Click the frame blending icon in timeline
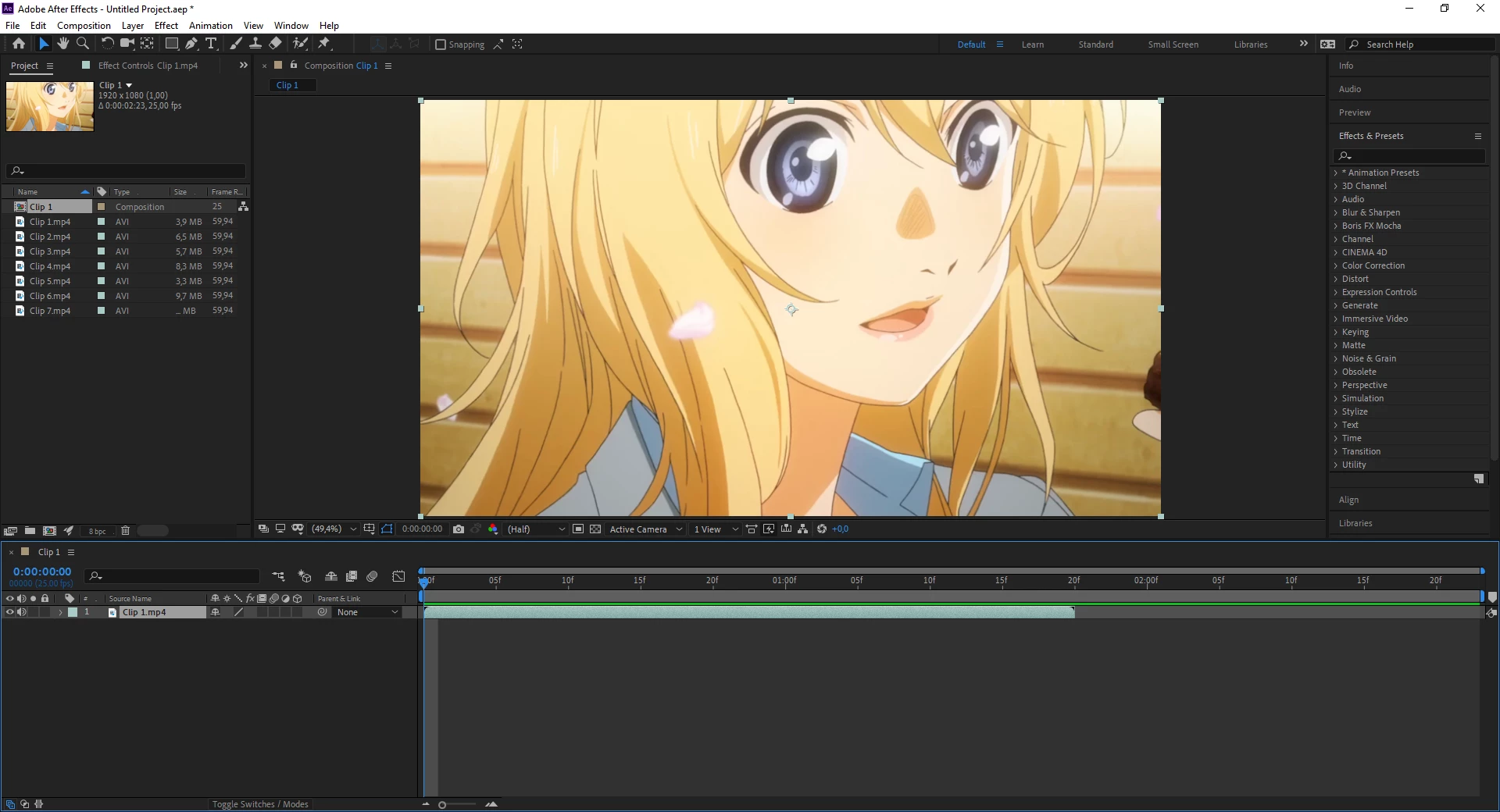Image resolution: width=1500 pixels, height=812 pixels. click(x=352, y=576)
